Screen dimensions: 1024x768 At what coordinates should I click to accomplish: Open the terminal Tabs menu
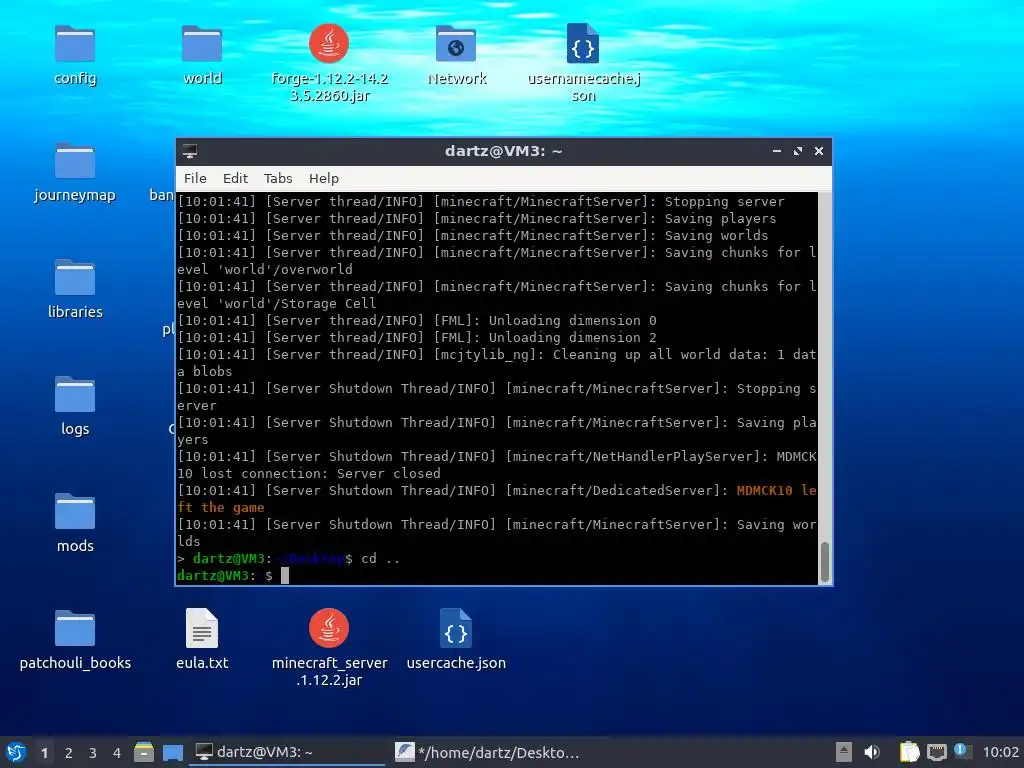[278, 178]
